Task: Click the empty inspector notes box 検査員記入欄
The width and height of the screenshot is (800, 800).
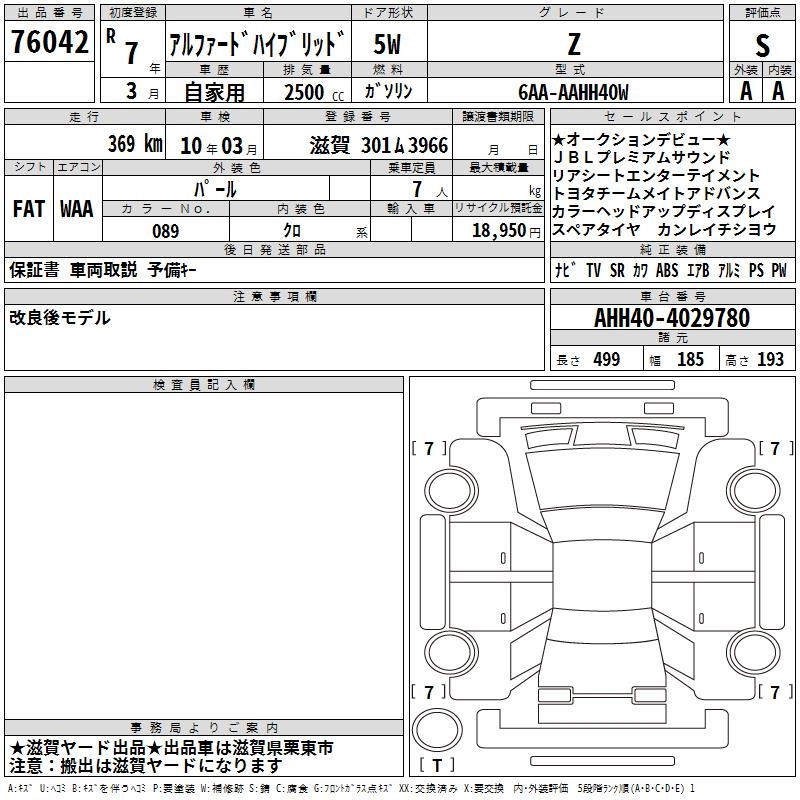Action: coord(204,550)
